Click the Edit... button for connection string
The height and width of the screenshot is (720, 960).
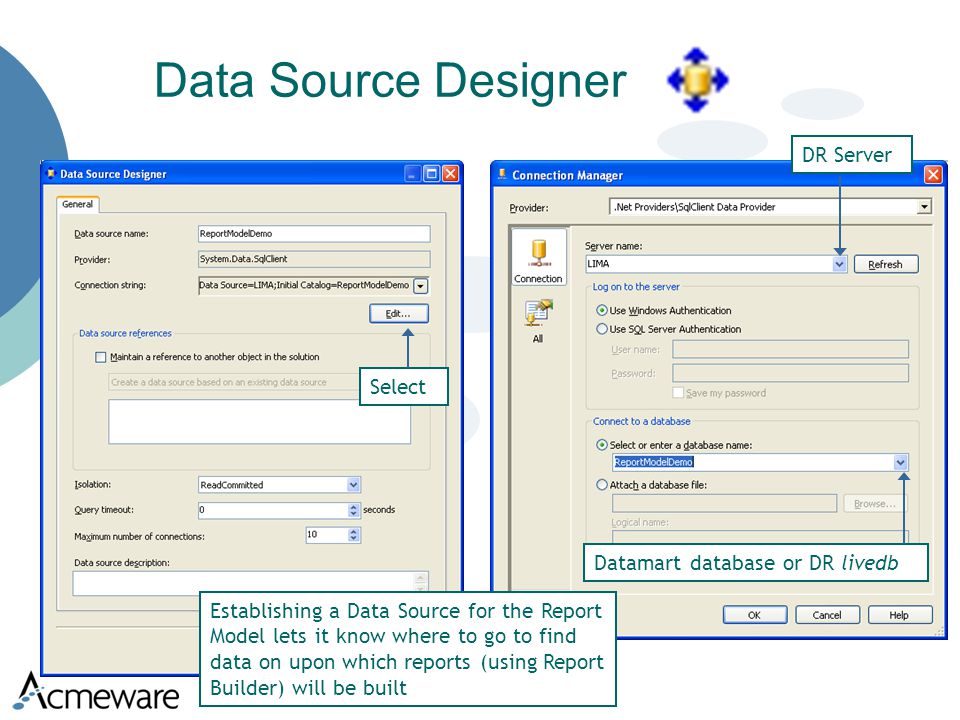[399, 313]
